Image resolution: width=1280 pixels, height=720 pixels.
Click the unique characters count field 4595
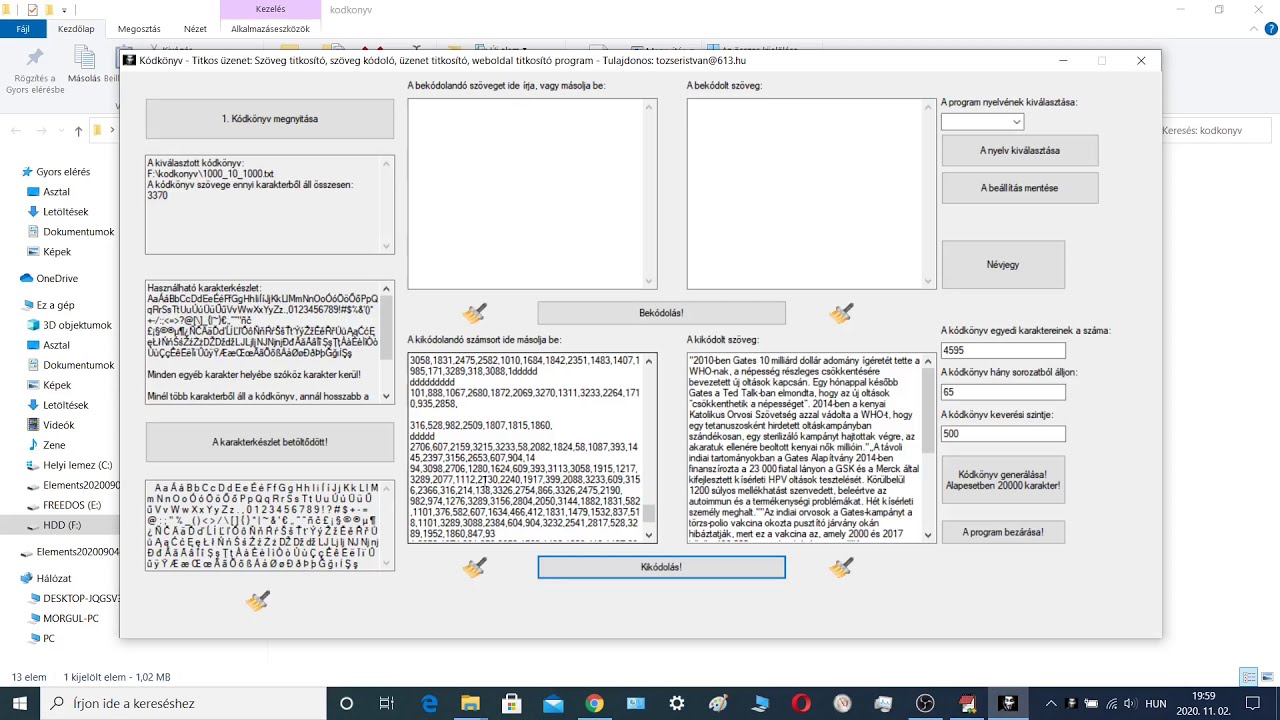1003,351
